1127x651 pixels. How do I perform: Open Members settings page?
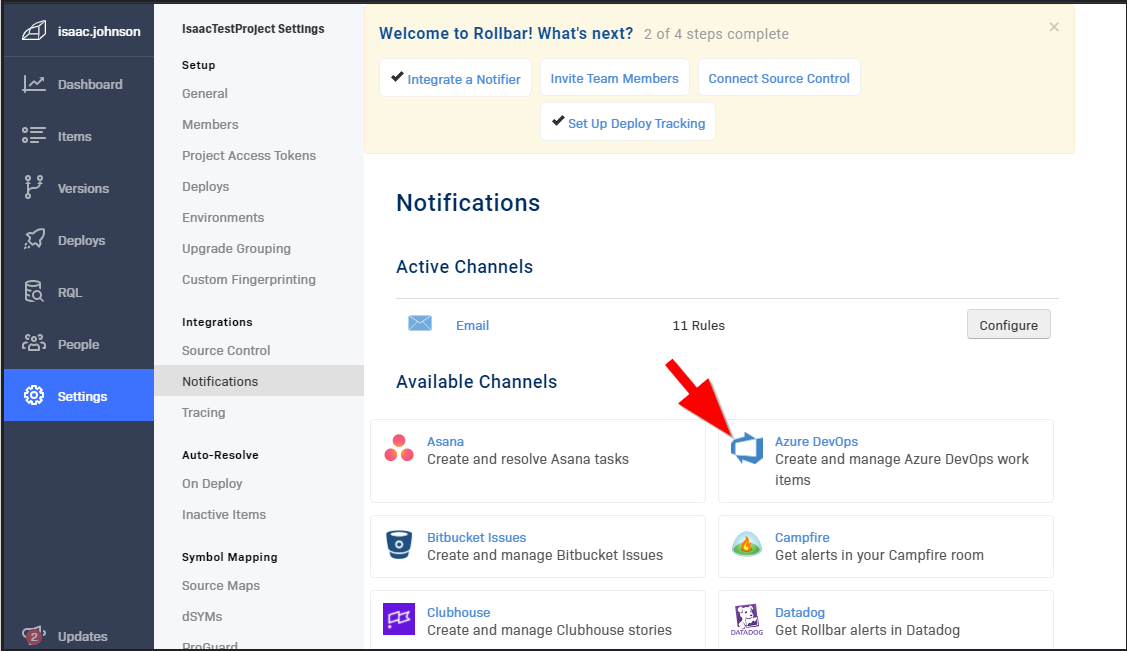click(x=210, y=124)
